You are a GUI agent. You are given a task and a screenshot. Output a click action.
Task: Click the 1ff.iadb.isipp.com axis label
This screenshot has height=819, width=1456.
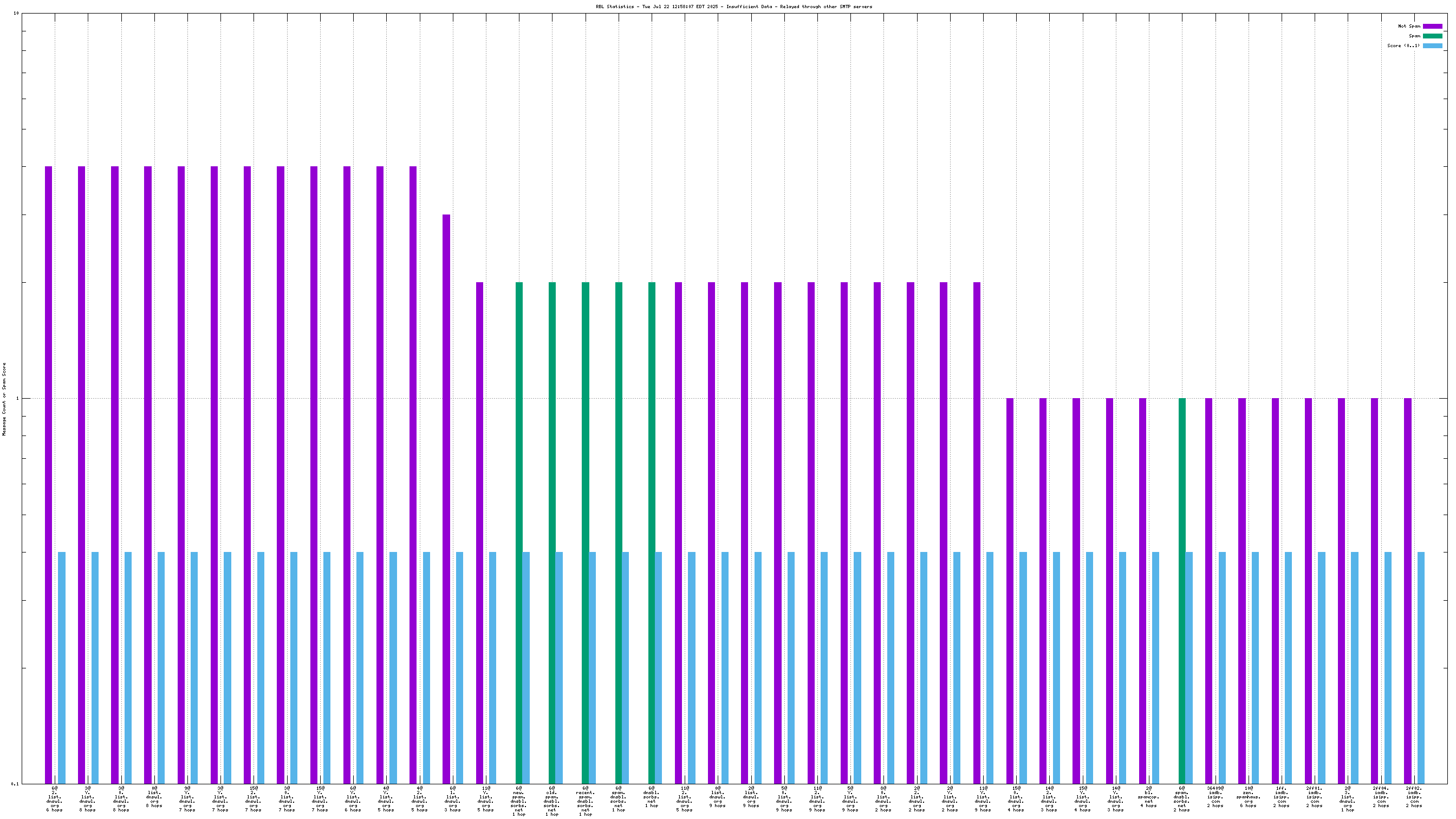click(1282, 796)
